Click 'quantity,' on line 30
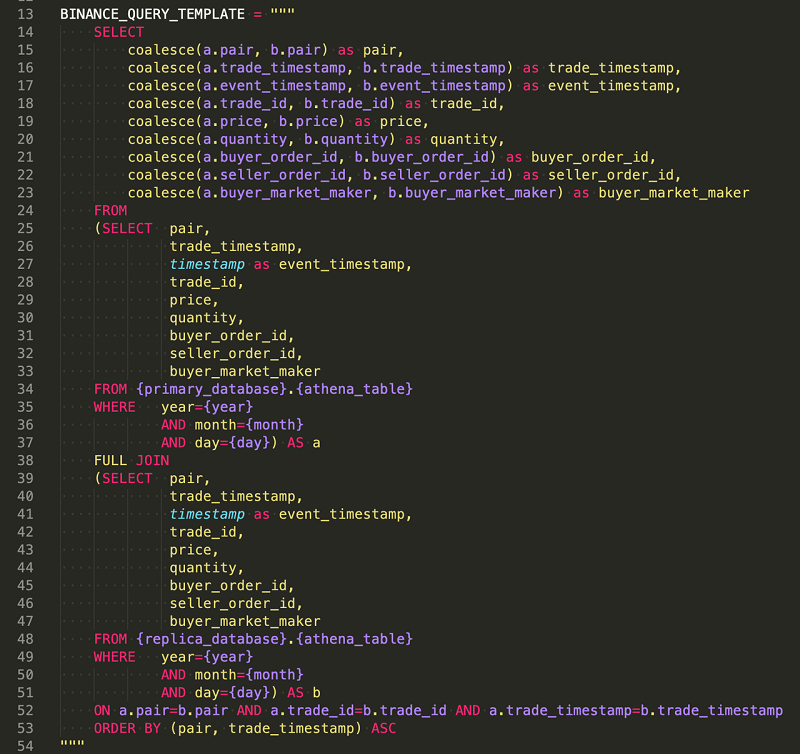The height and width of the screenshot is (754, 800). [x=207, y=318]
